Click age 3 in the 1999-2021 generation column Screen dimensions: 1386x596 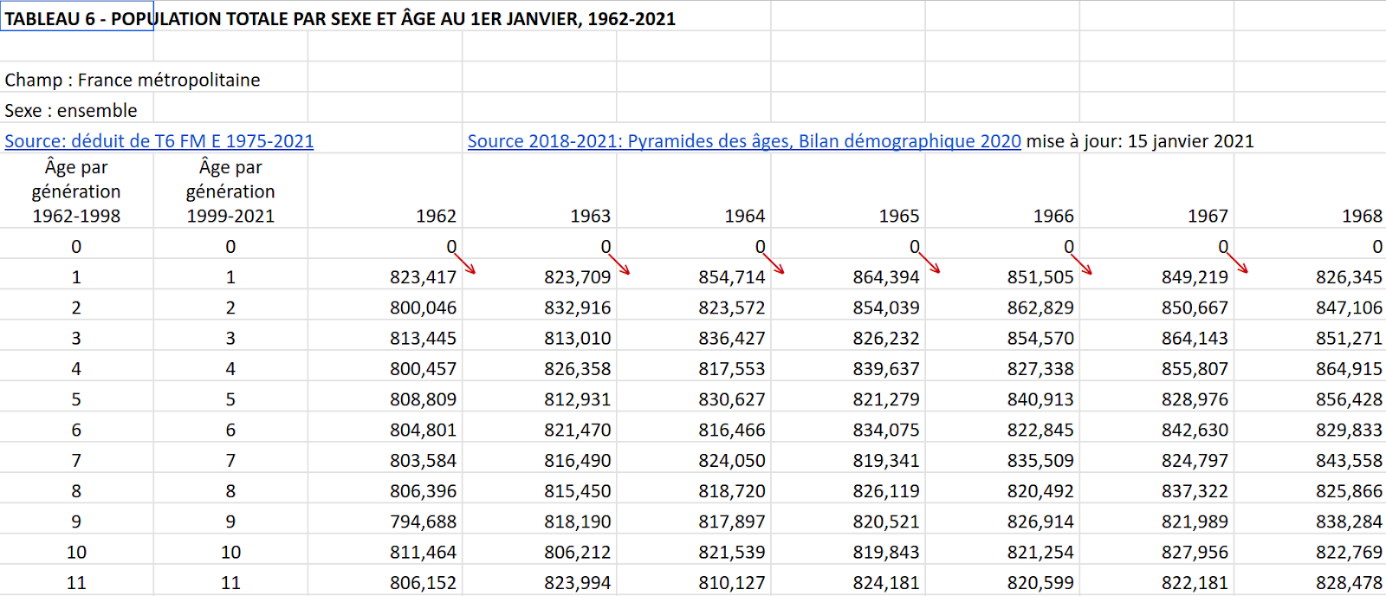click(x=231, y=338)
